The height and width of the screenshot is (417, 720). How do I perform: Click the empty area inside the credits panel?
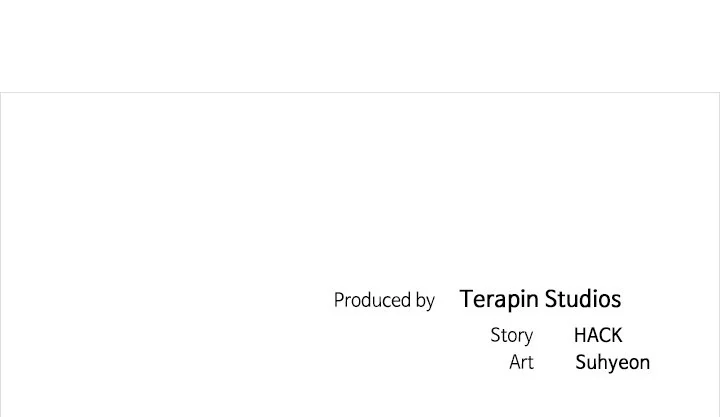click(200, 200)
